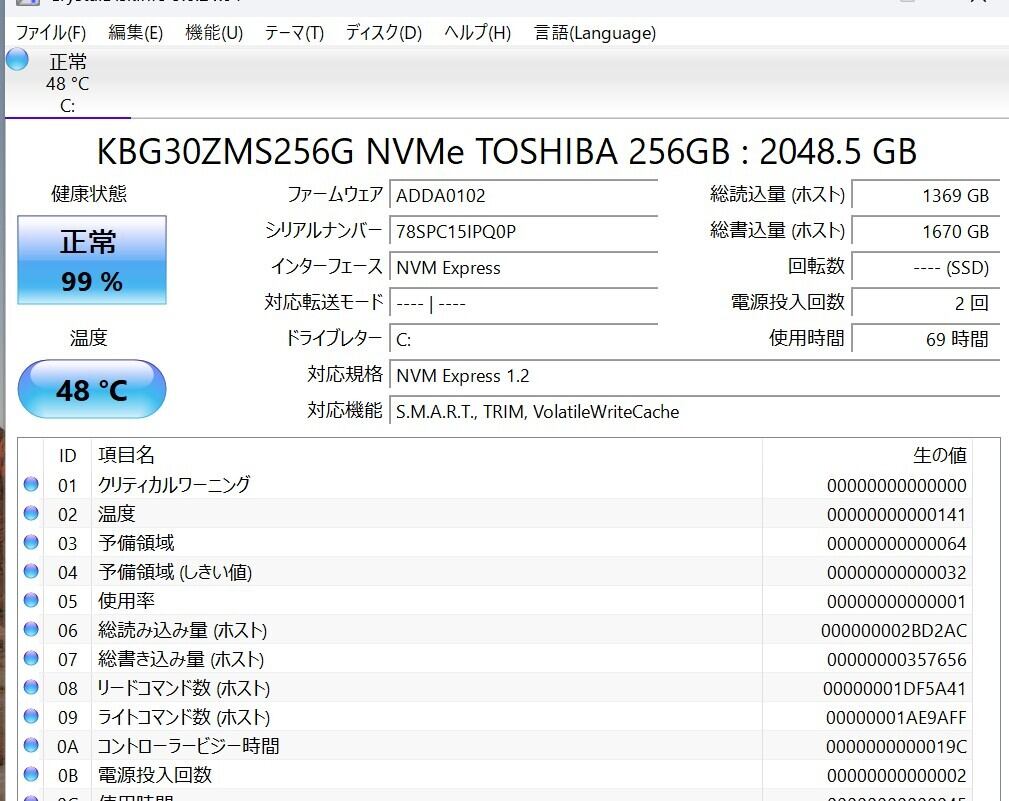Select the 総書き込み量 (ホスト) attribute name
This screenshot has height=801, width=1009.
(x=181, y=659)
